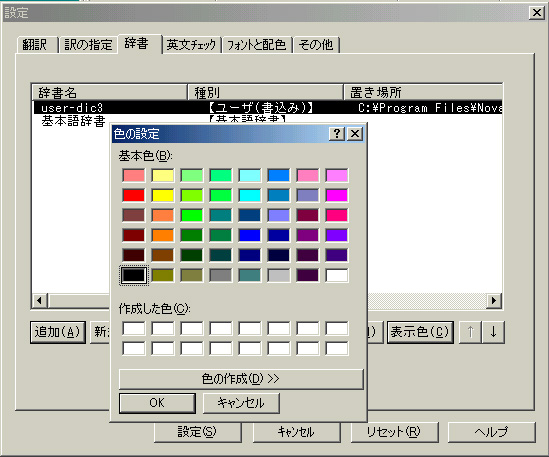
Task: Pick the pure blue swatch in fourth row
Action: pos(250,235)
